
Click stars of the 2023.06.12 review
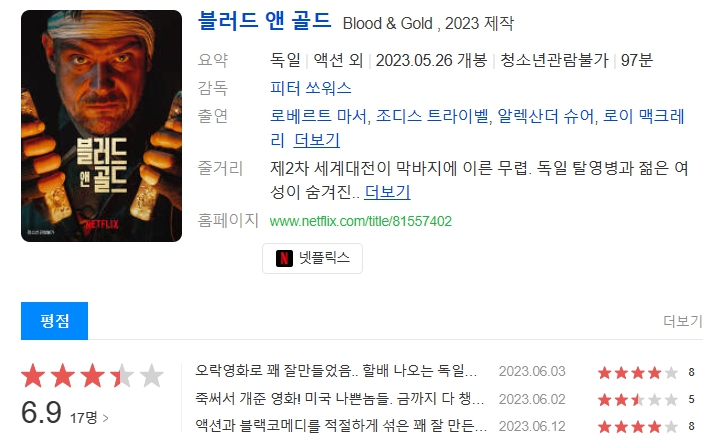(638, 426)
